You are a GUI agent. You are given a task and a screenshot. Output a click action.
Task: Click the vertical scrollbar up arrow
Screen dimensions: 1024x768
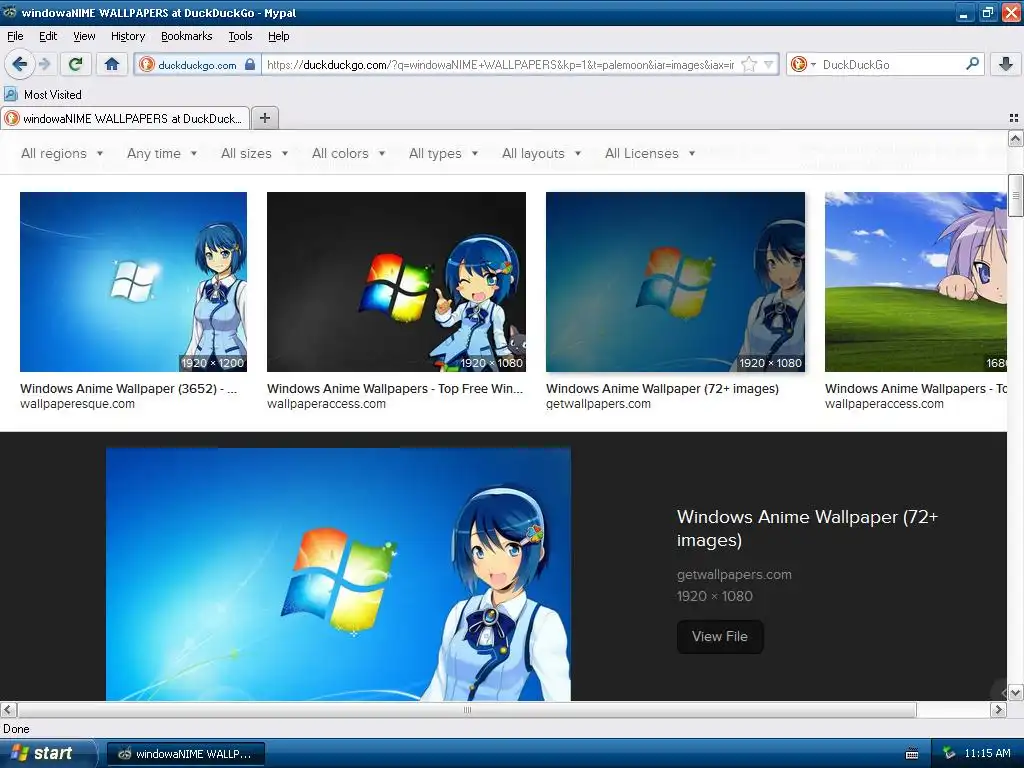coord(1015,138)
